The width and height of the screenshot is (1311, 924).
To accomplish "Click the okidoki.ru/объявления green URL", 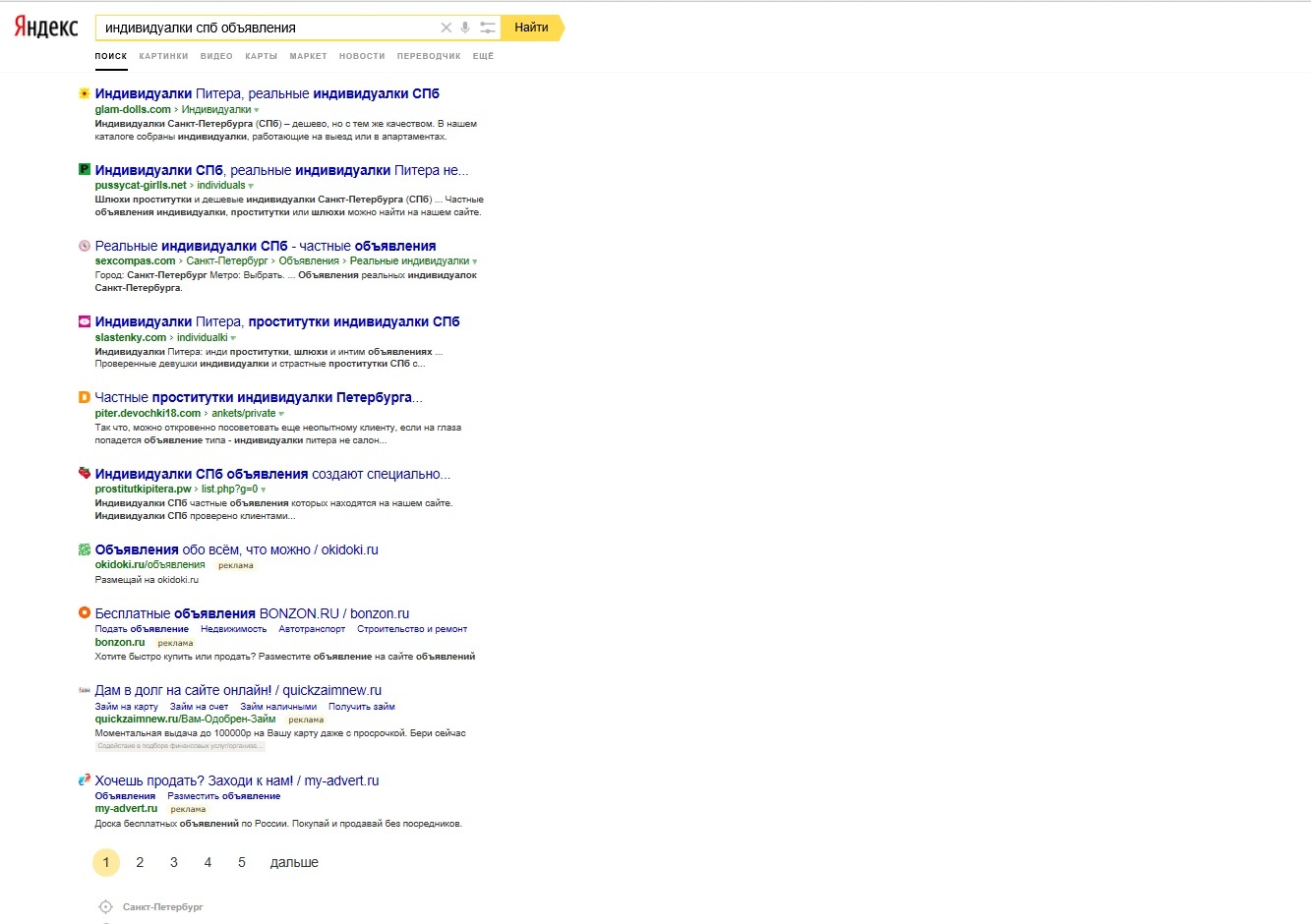I will point(149,565).
